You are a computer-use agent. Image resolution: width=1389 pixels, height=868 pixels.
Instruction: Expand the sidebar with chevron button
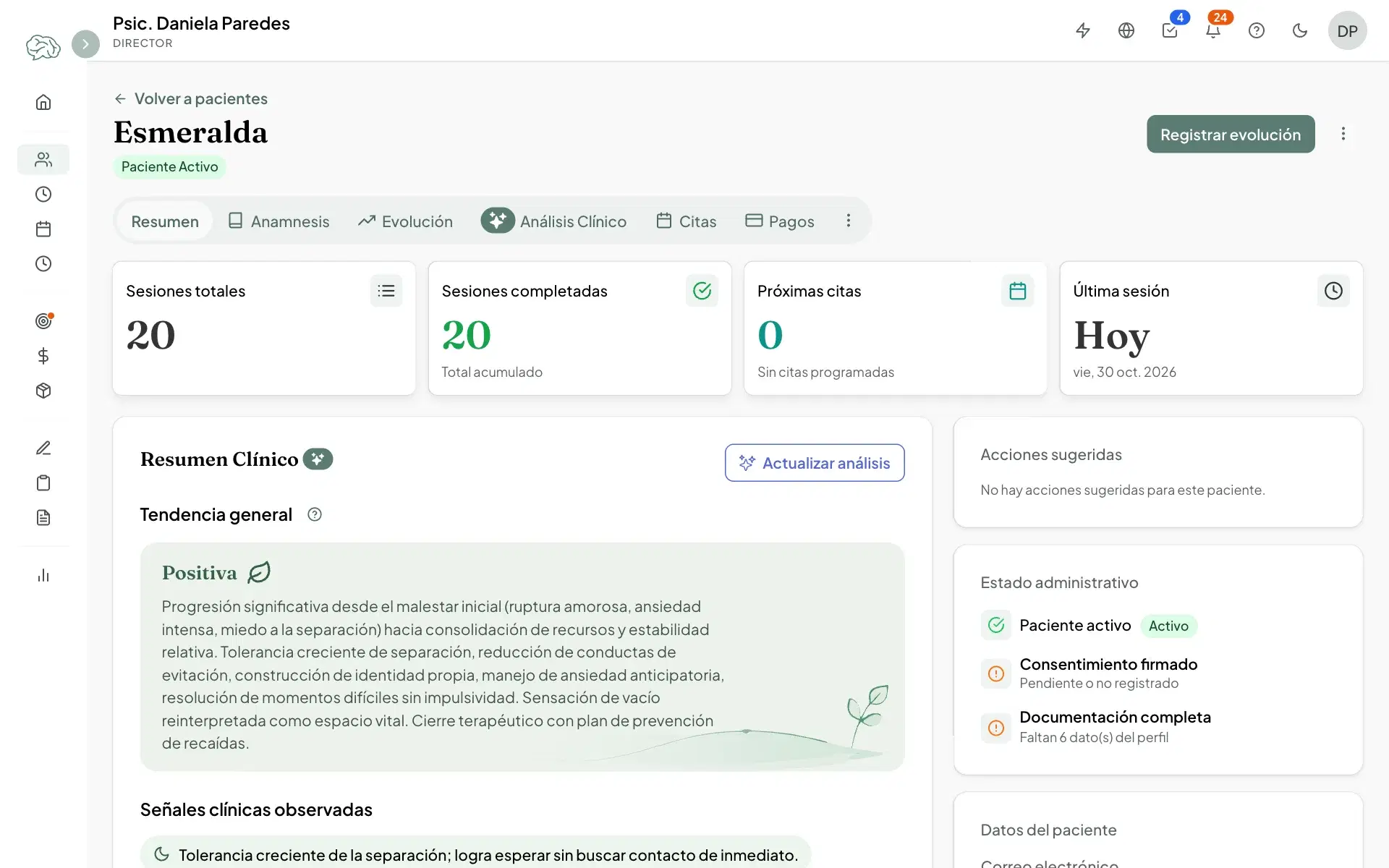point(85,44)
